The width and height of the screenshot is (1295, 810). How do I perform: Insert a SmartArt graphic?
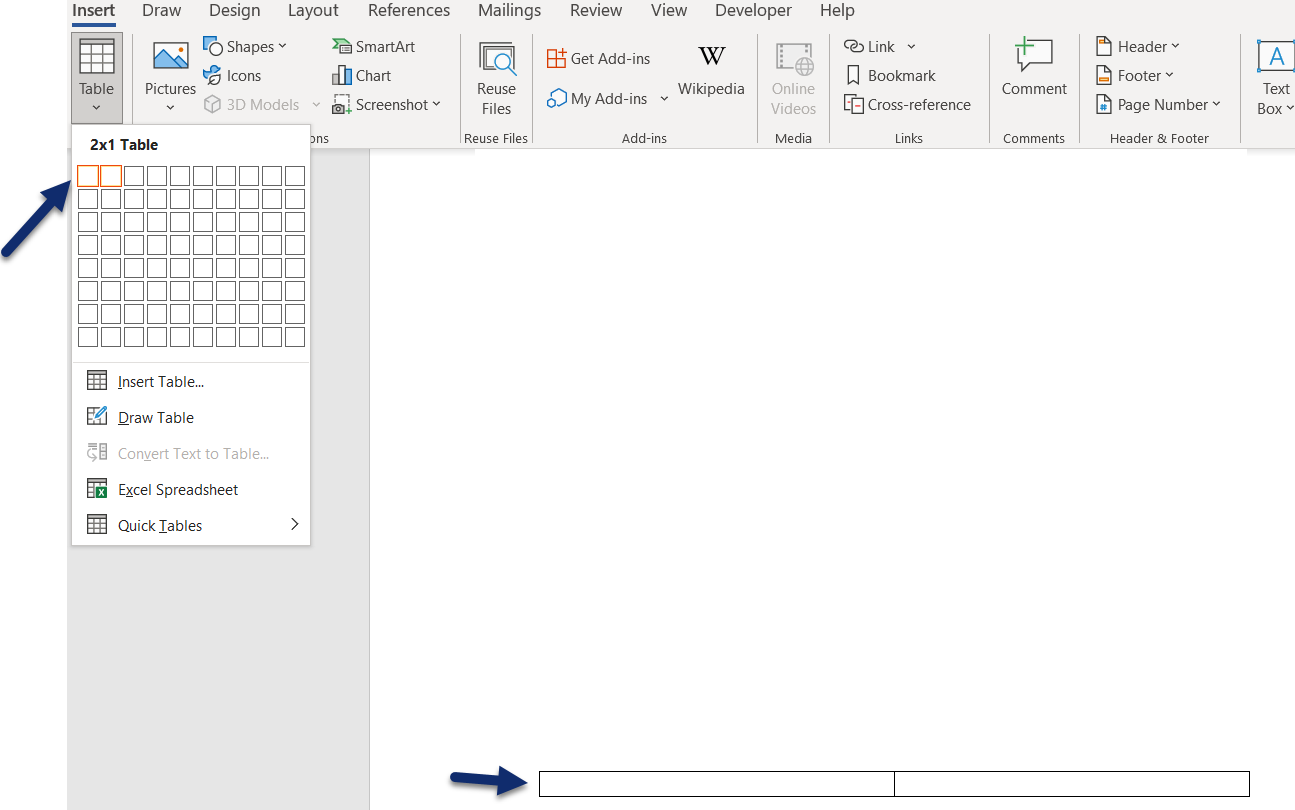coord(373,46)
